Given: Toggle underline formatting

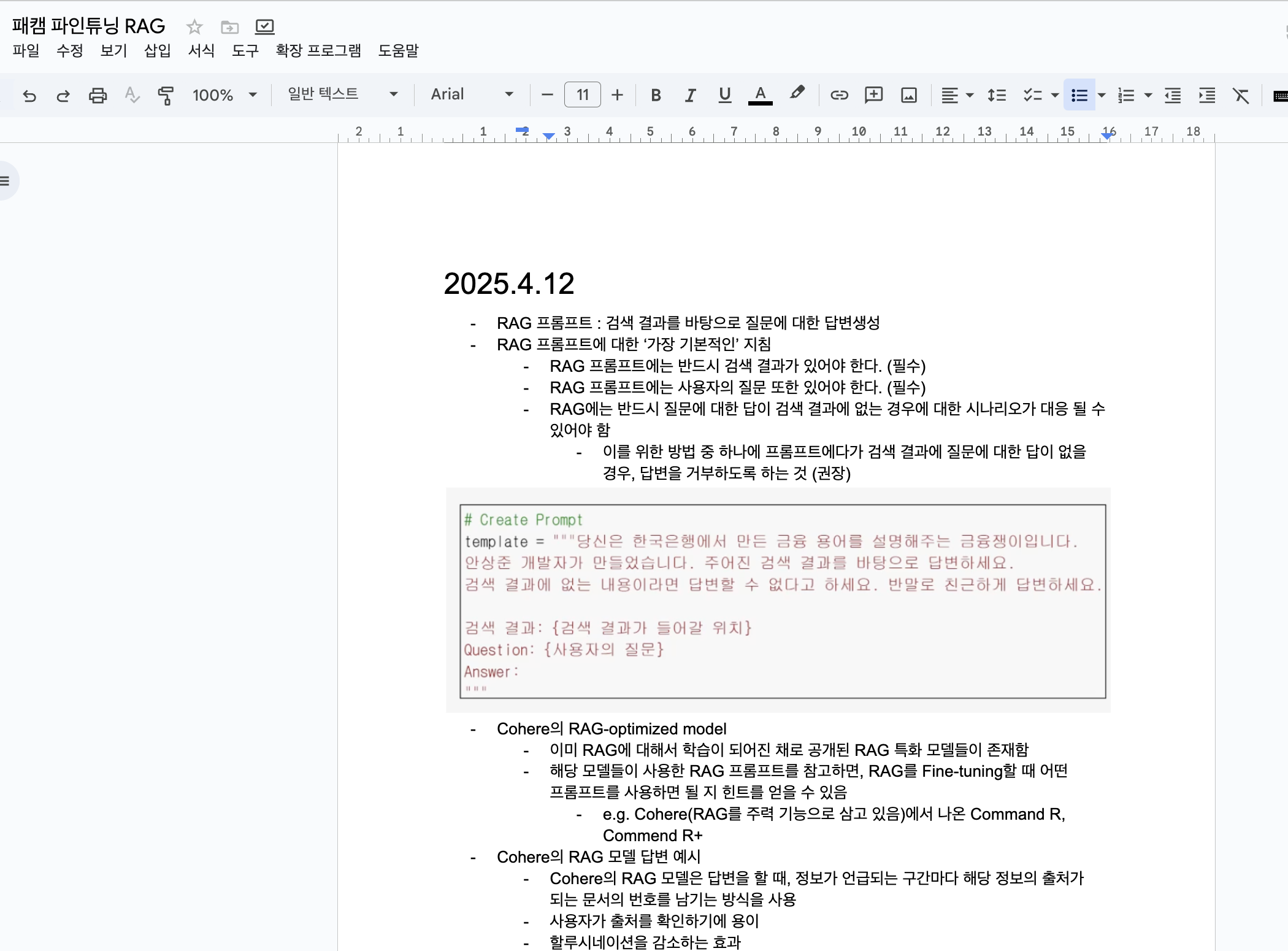Looking at the screenshot, I should [x=724, y=95].
